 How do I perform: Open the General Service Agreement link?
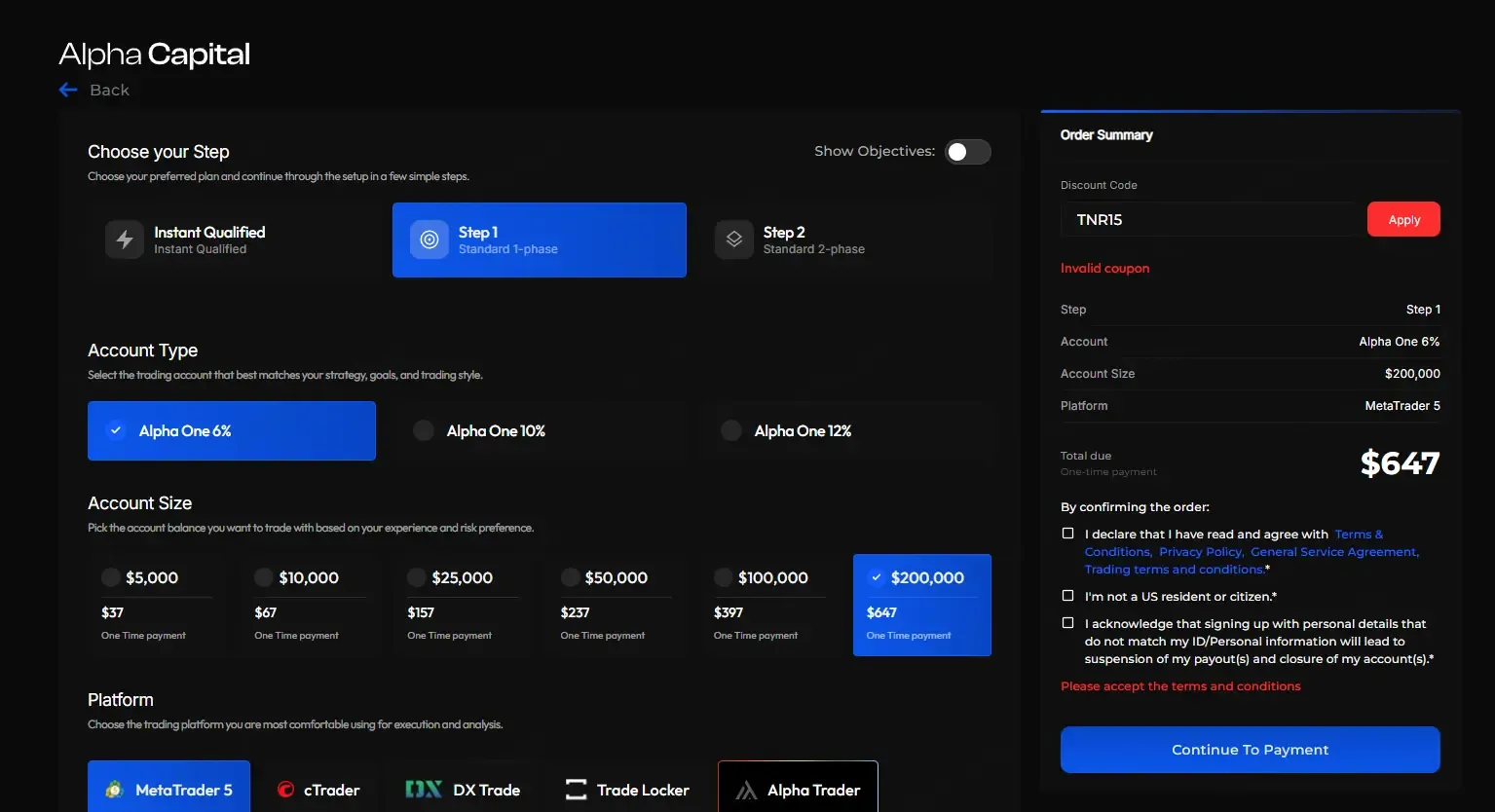[x=1335, y=552]
